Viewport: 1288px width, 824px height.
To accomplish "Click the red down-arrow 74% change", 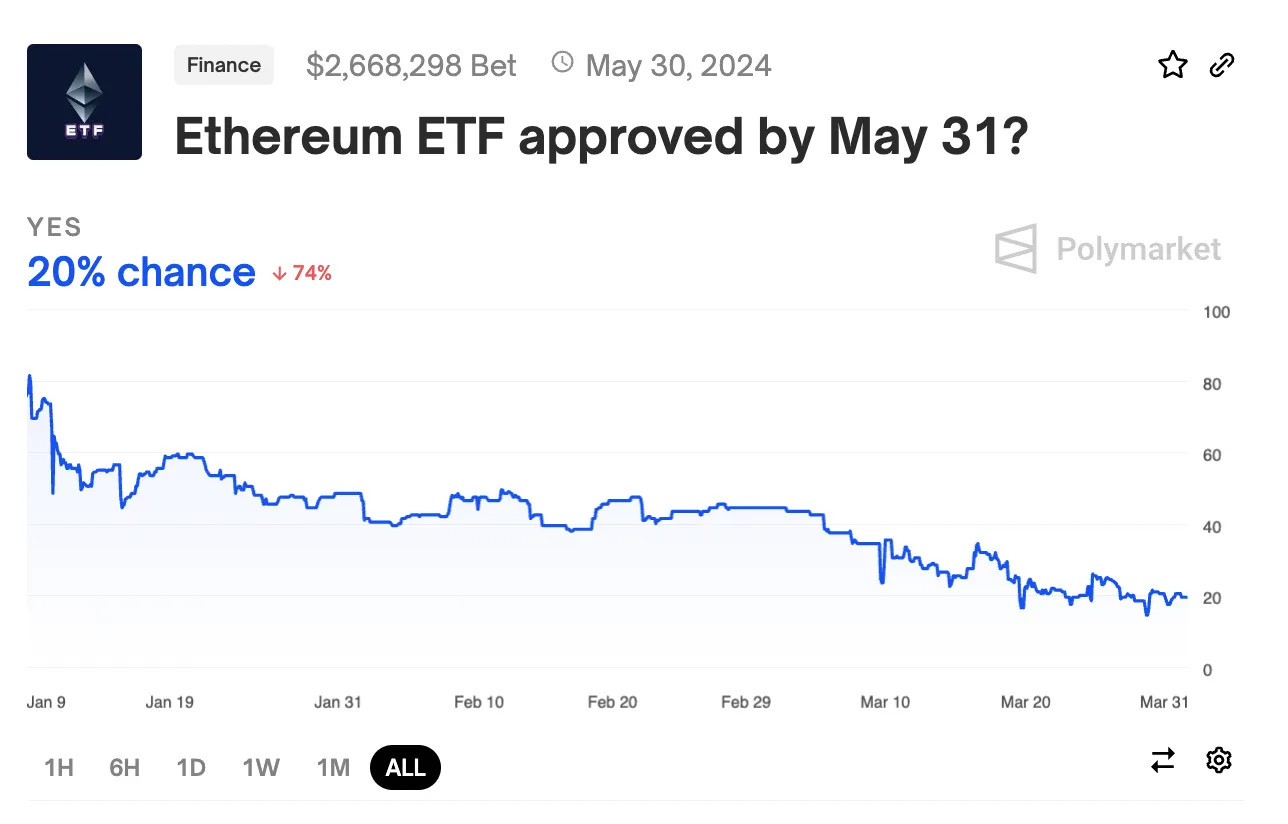I will pos(302,273).
